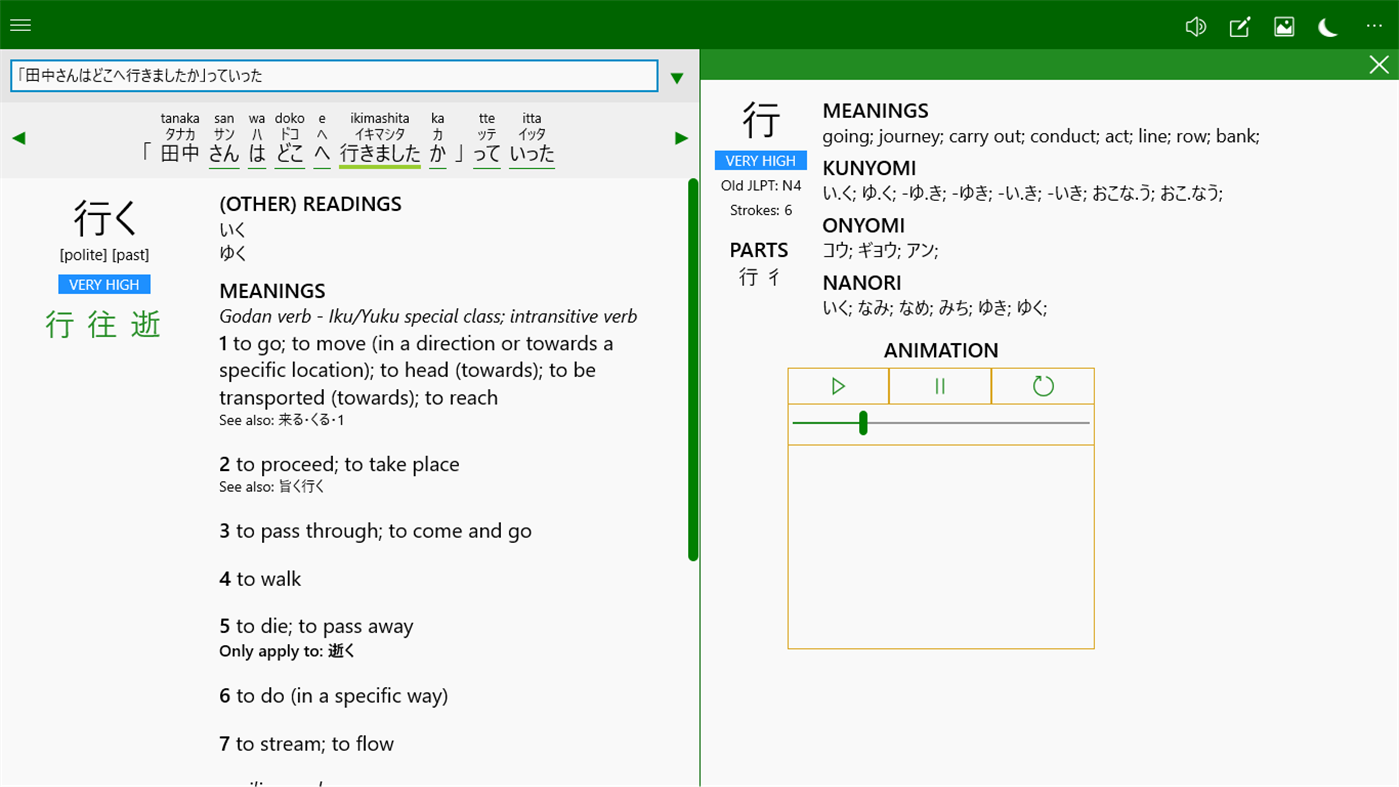Open the image recognition tool
The image size is (1399, 787).
1283,26
